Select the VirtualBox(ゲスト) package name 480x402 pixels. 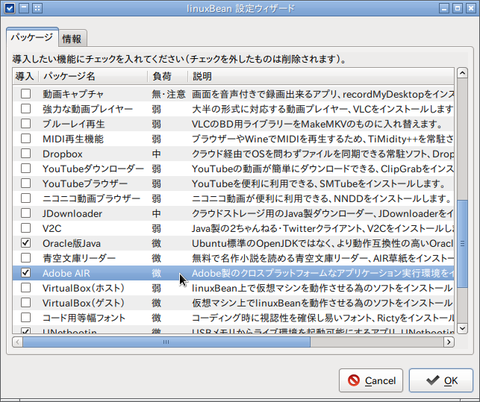(x=83, y=303)
